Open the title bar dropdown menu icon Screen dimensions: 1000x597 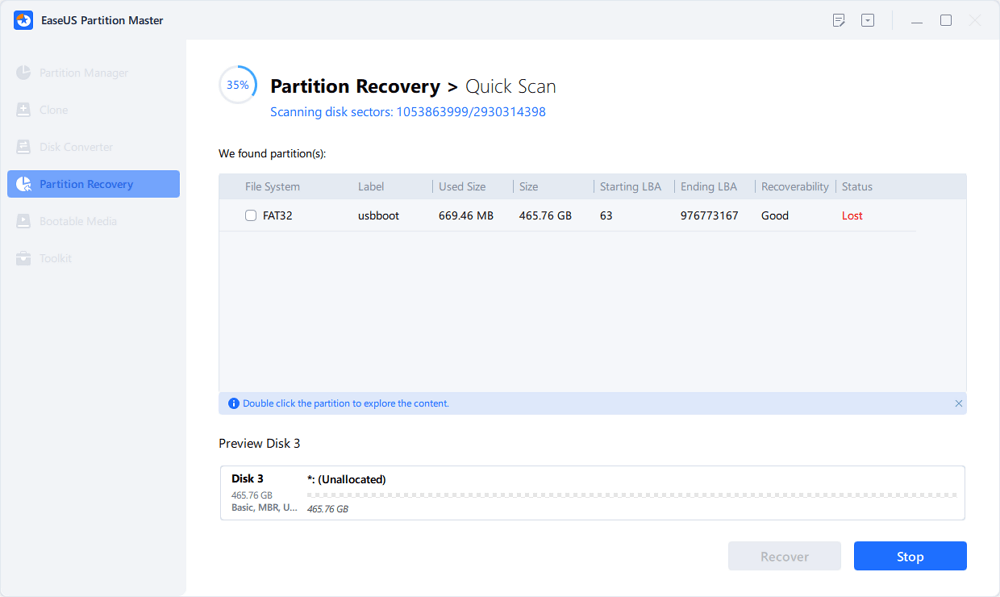coord(867,20)
